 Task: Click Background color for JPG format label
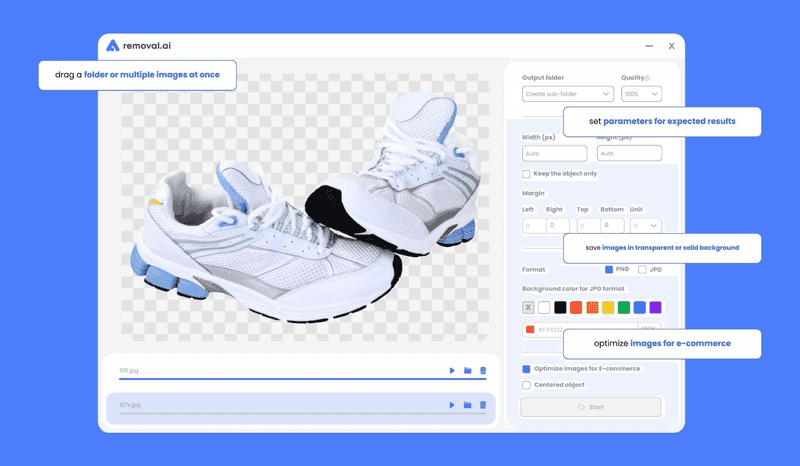(573, 289)
